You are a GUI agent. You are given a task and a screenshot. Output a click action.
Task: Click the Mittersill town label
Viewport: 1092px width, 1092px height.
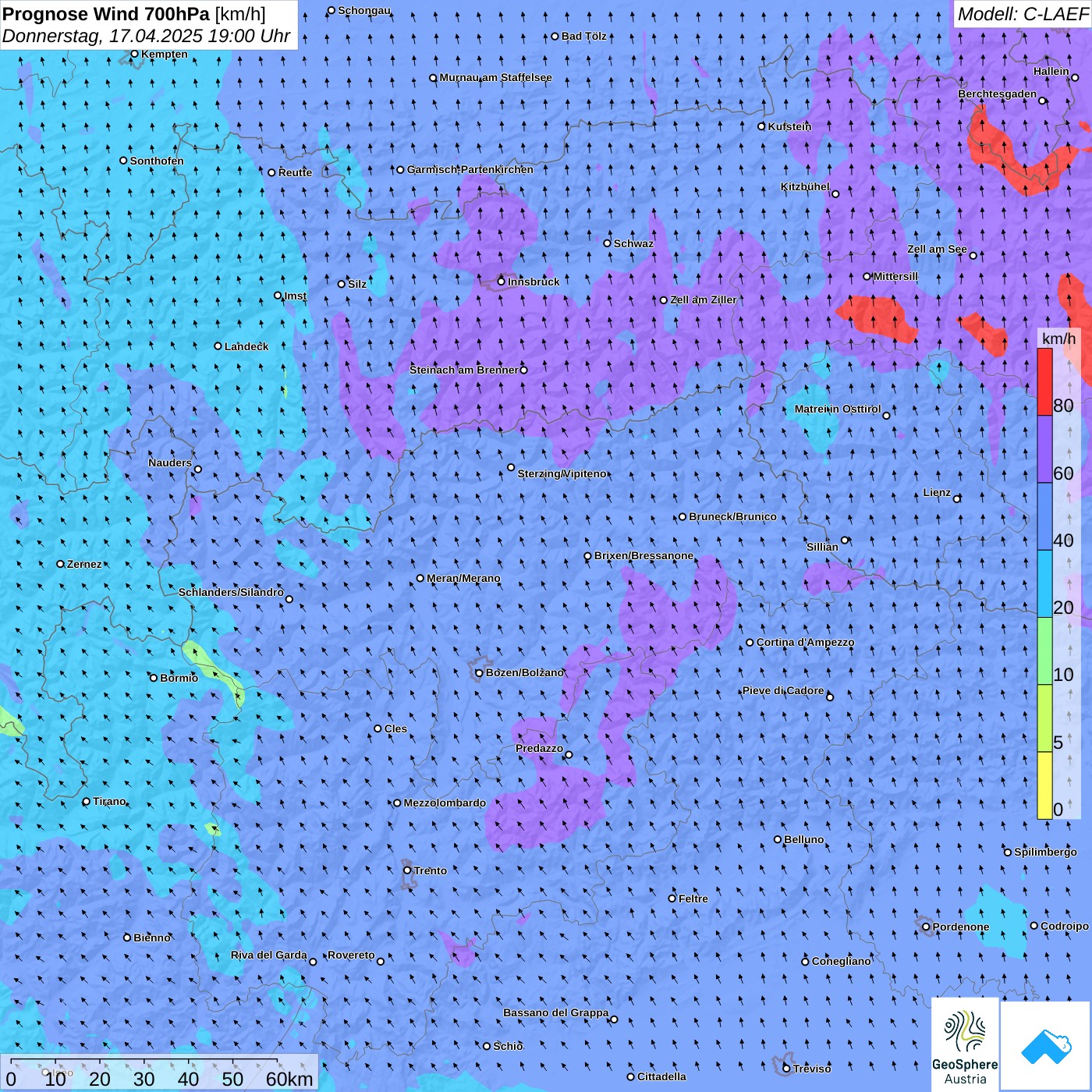895,276
